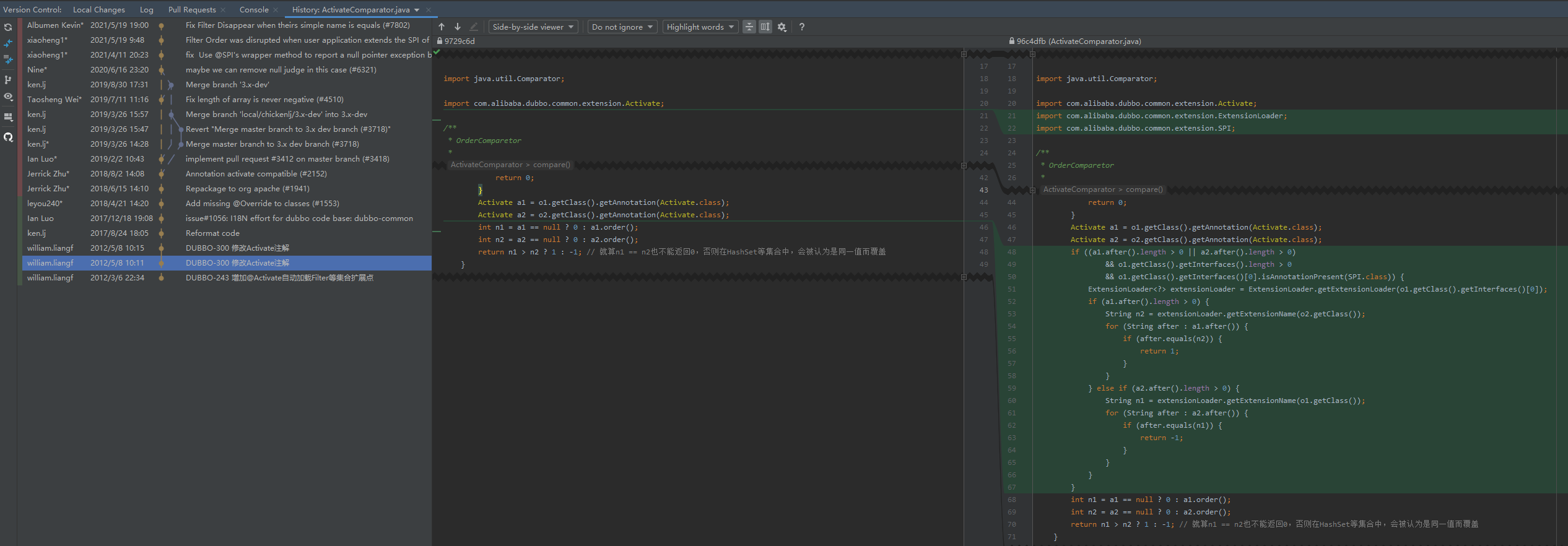Open the Highlight words dropdown
Screen dimensions: 1568x546
pyautogui.click(x=700, y=27)
